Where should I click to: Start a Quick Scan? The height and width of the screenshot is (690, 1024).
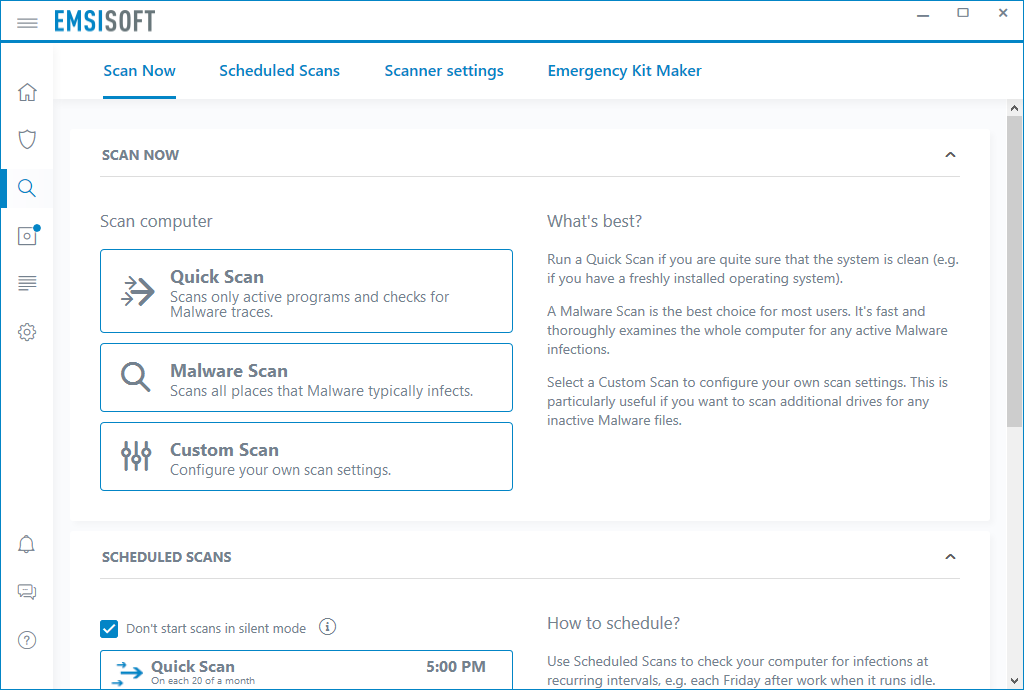(306, 290)
